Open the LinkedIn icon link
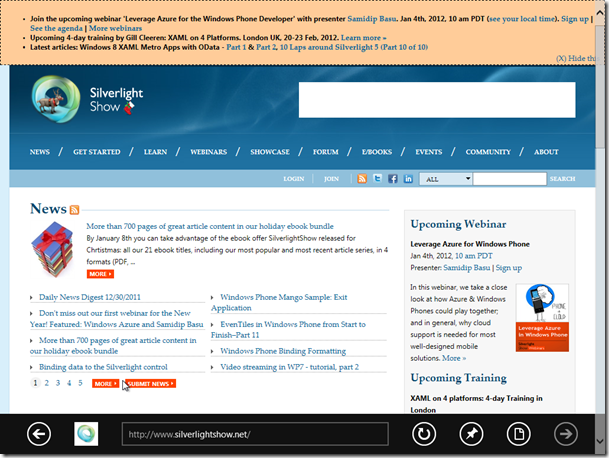Image resolution: width=609 pixels, height=458 pixels. pyautogui.click(x=408, y=179)
